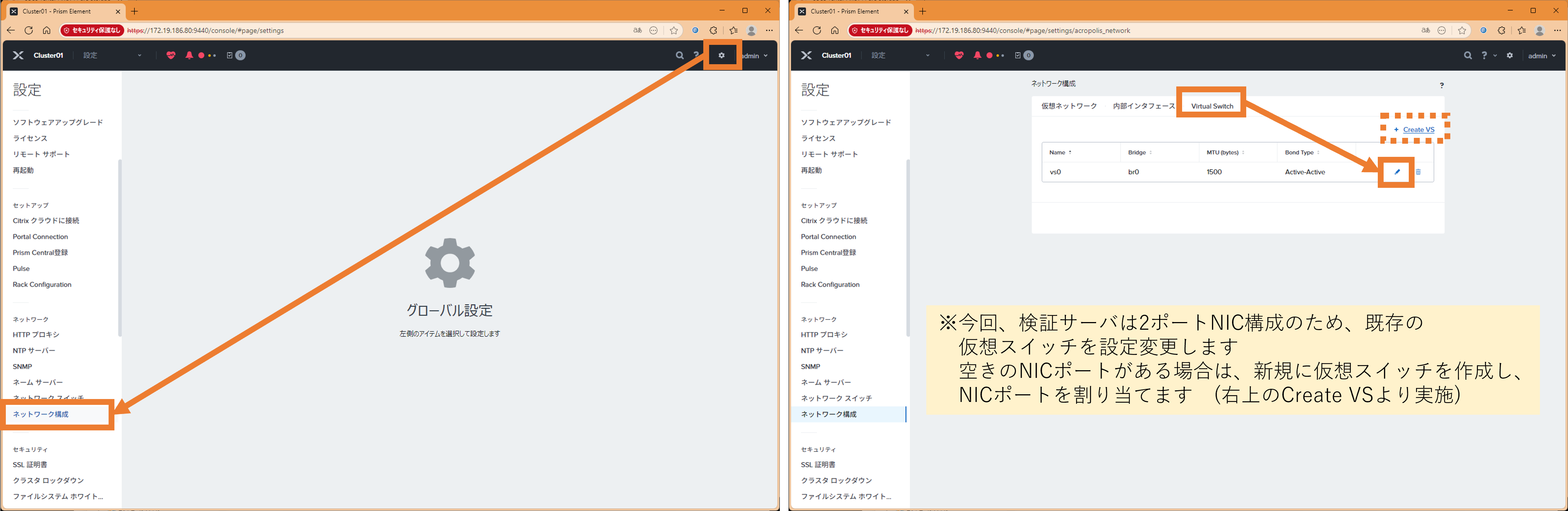
Task: Toggle sort order on the Bond Type column
Action: 1319,152
